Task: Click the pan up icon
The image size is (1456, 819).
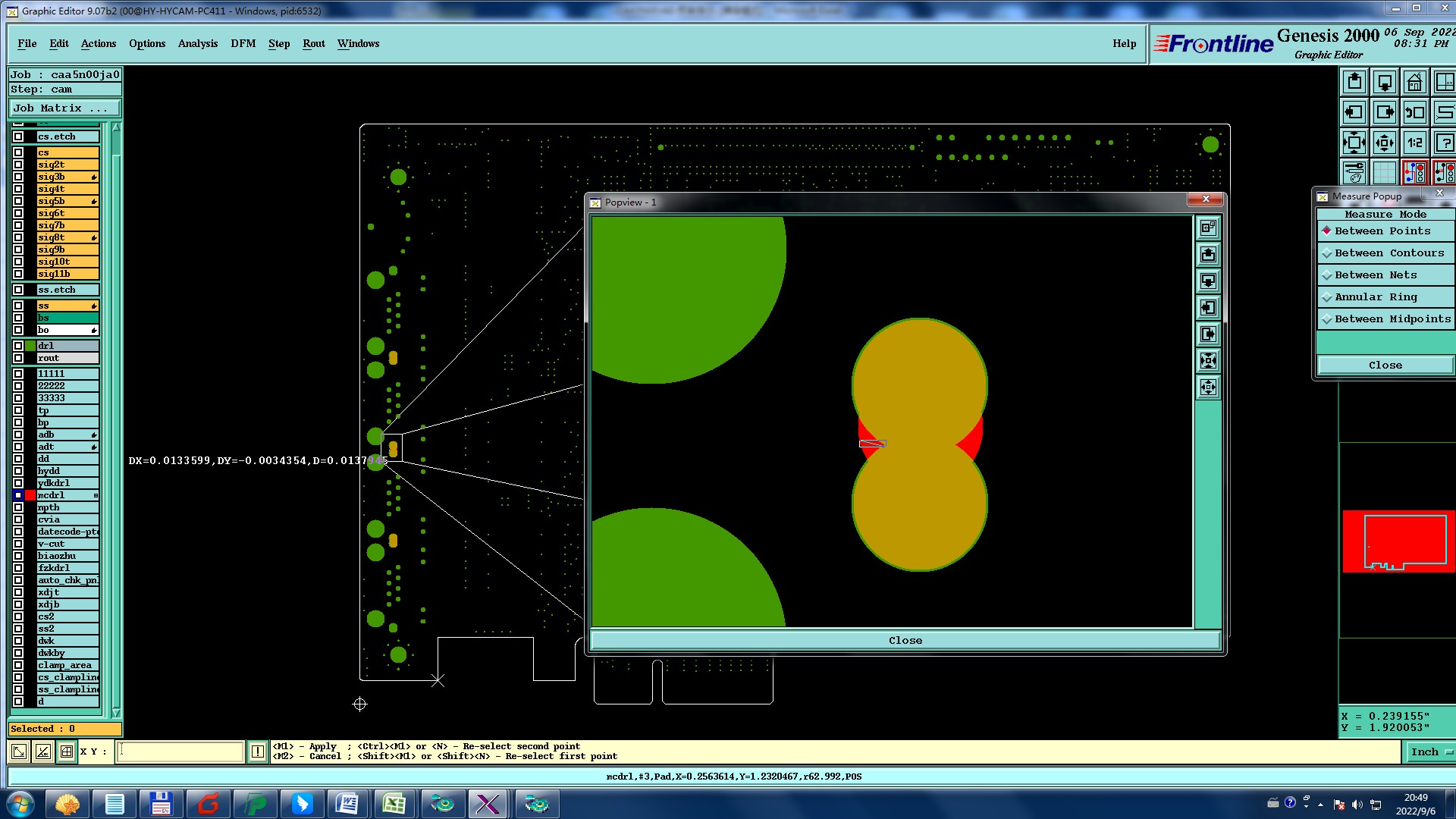Action: tap(1354, 82)
